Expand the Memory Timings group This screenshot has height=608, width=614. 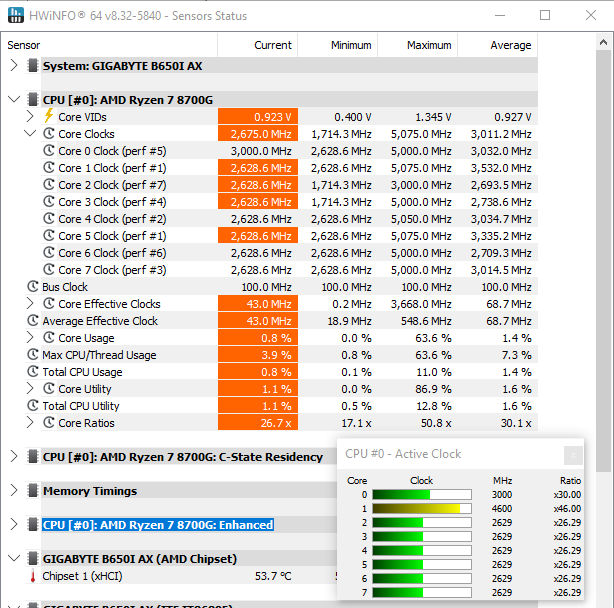click(14, 491)
